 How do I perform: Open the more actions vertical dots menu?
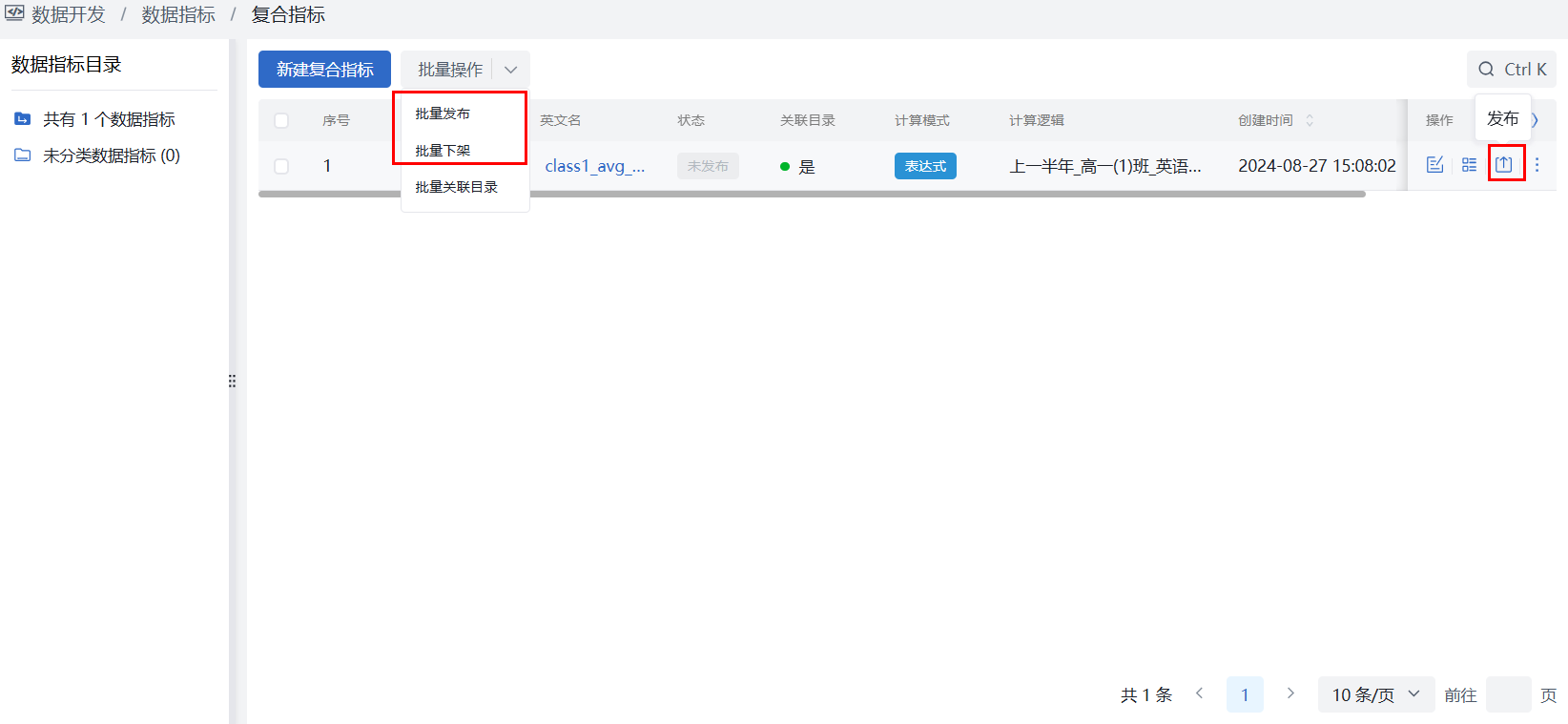coord(1537,165)
